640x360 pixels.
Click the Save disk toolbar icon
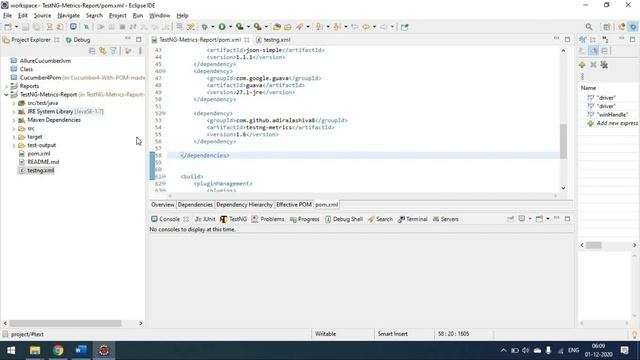point(25,27)
